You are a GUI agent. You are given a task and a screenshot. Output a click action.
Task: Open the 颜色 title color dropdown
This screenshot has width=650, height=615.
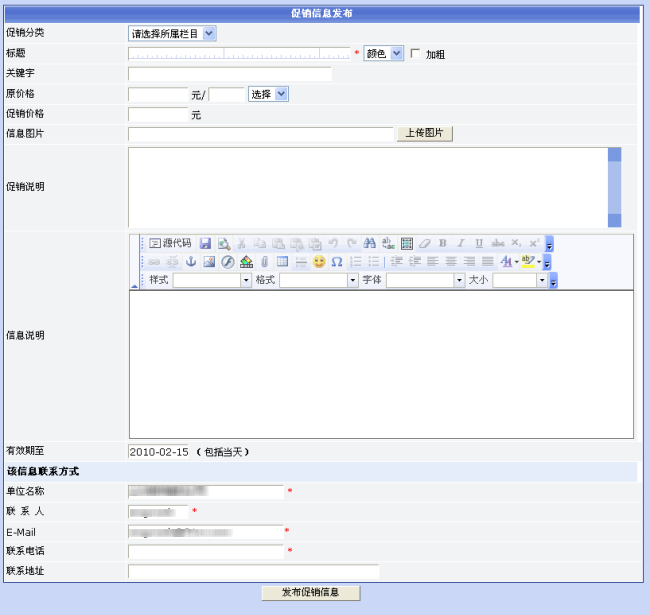383,54
